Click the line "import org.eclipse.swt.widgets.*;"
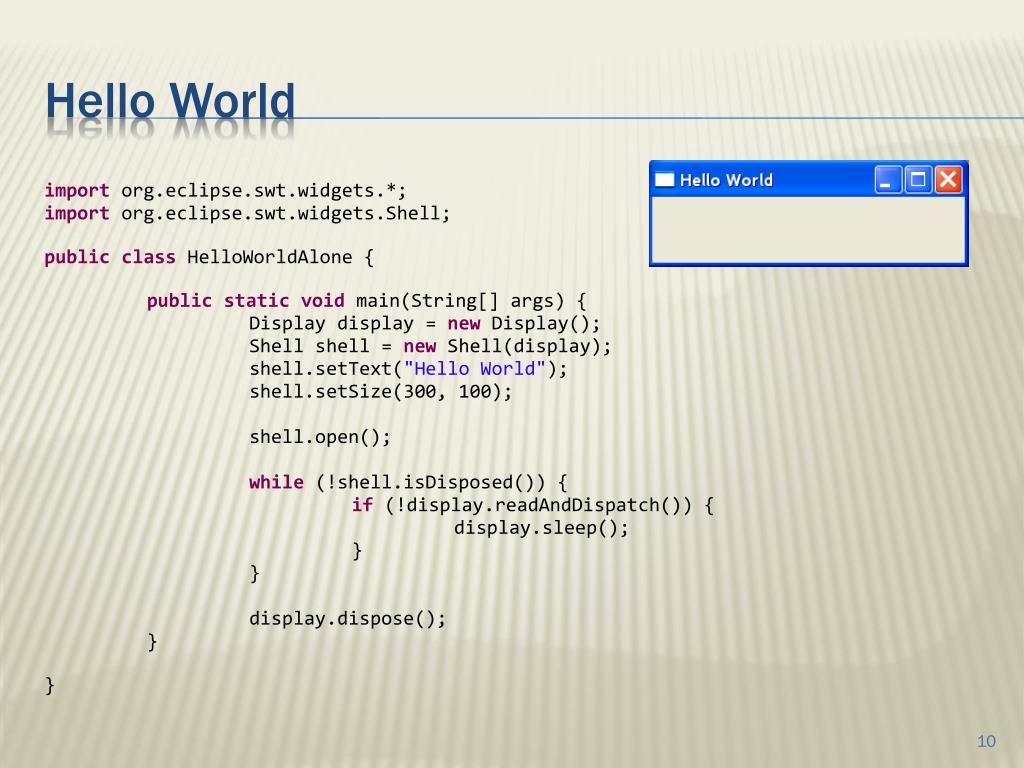The height and width of the screenshot is (768, 1024). tap(225, 191)
